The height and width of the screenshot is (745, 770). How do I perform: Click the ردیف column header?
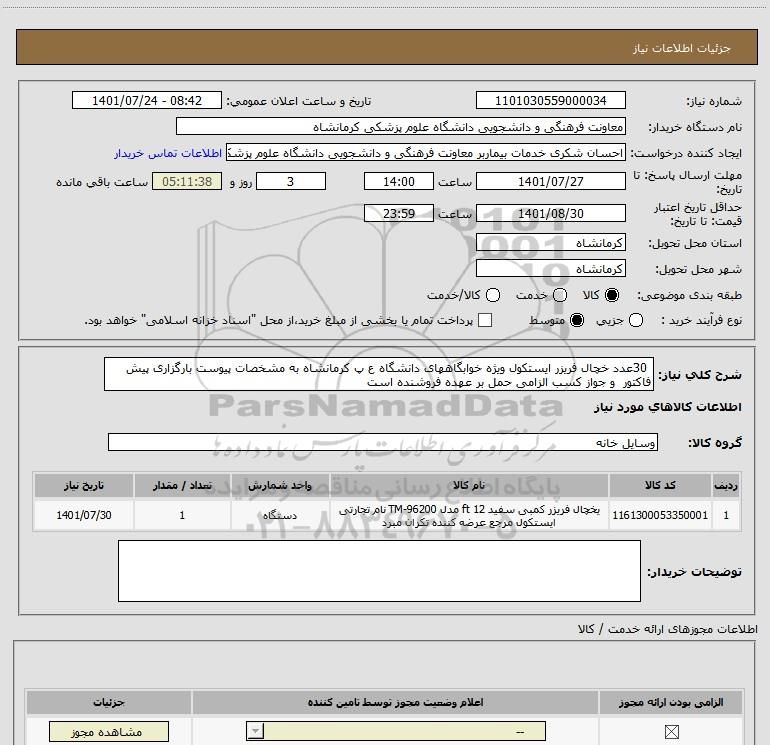click(x=726, y=485)
